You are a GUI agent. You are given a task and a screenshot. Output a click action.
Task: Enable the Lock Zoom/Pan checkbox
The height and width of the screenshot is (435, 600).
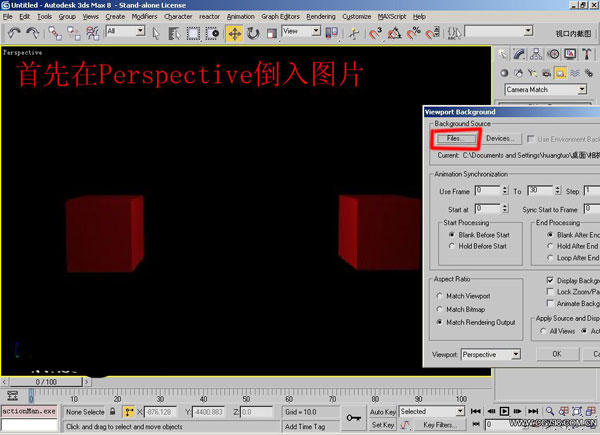click(550, 292)
